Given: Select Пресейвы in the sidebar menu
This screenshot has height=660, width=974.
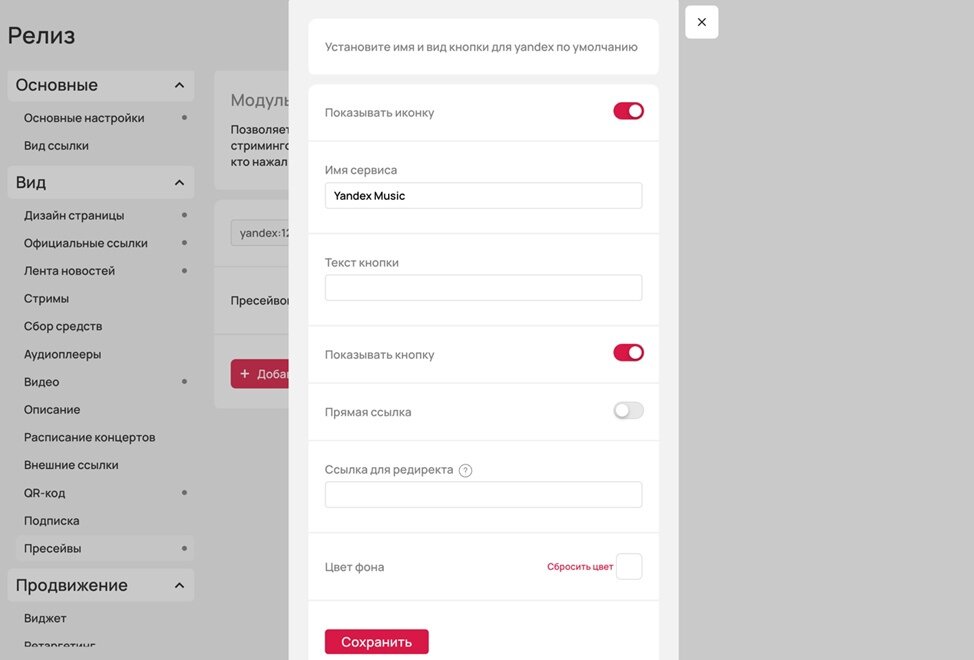Looking at the screenshot, I should [x=53, y=548].
